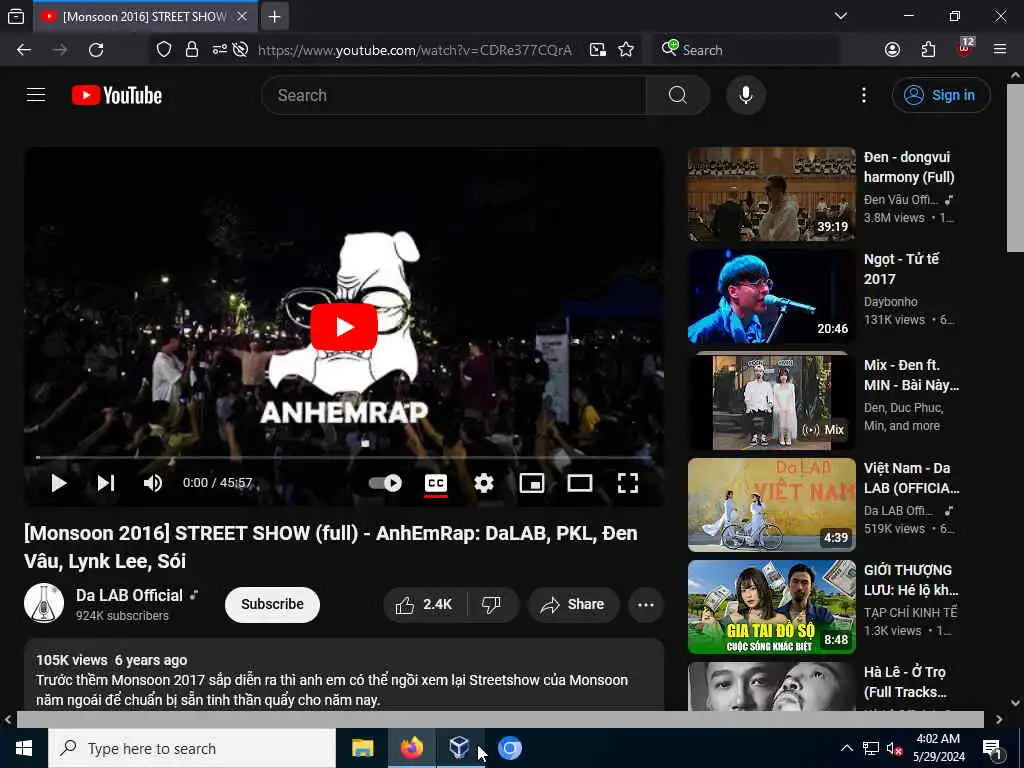
Task: Open the notification center
Action: pos(993,749)
